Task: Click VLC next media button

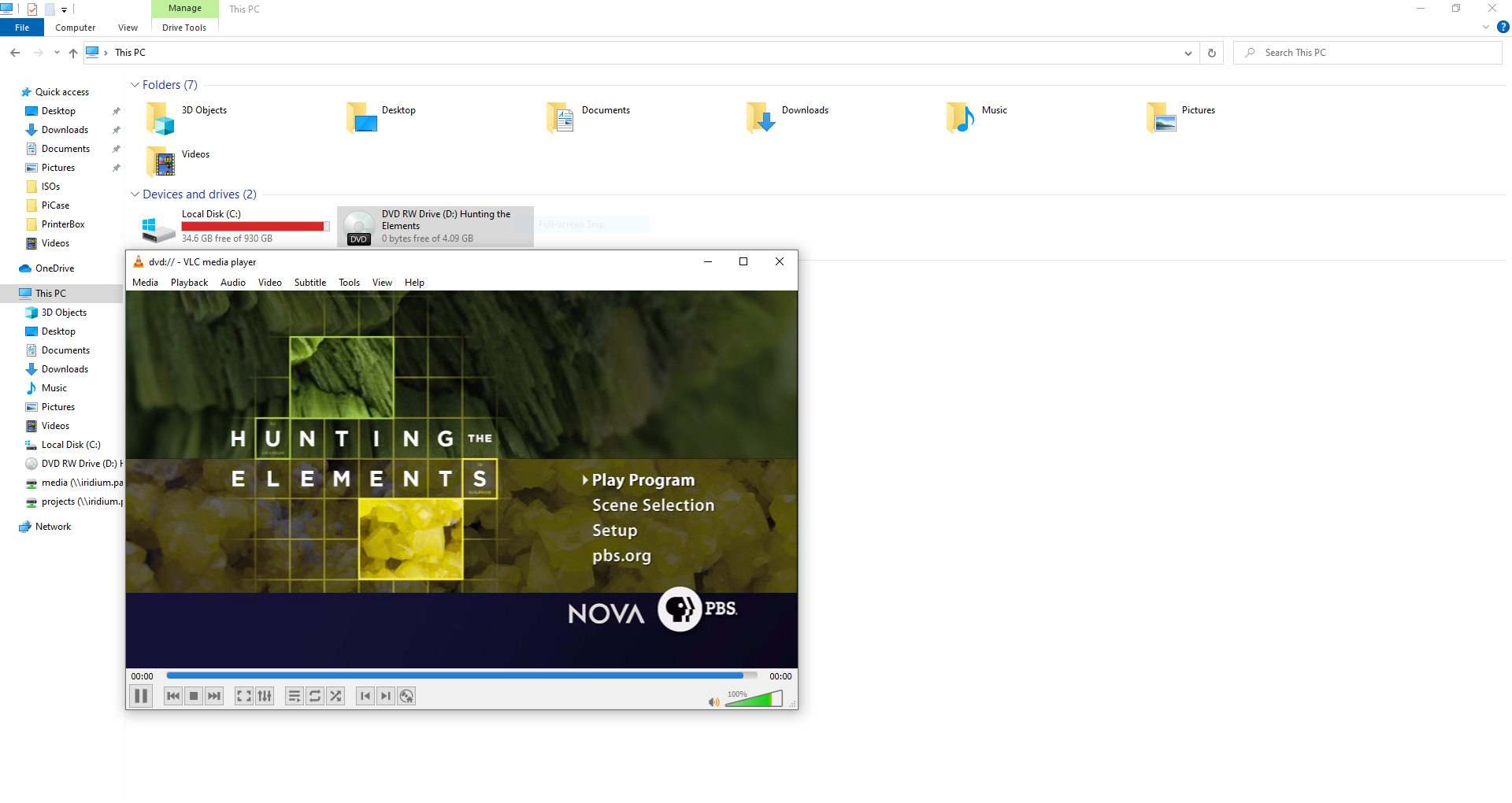Action: tap(214, 696)
